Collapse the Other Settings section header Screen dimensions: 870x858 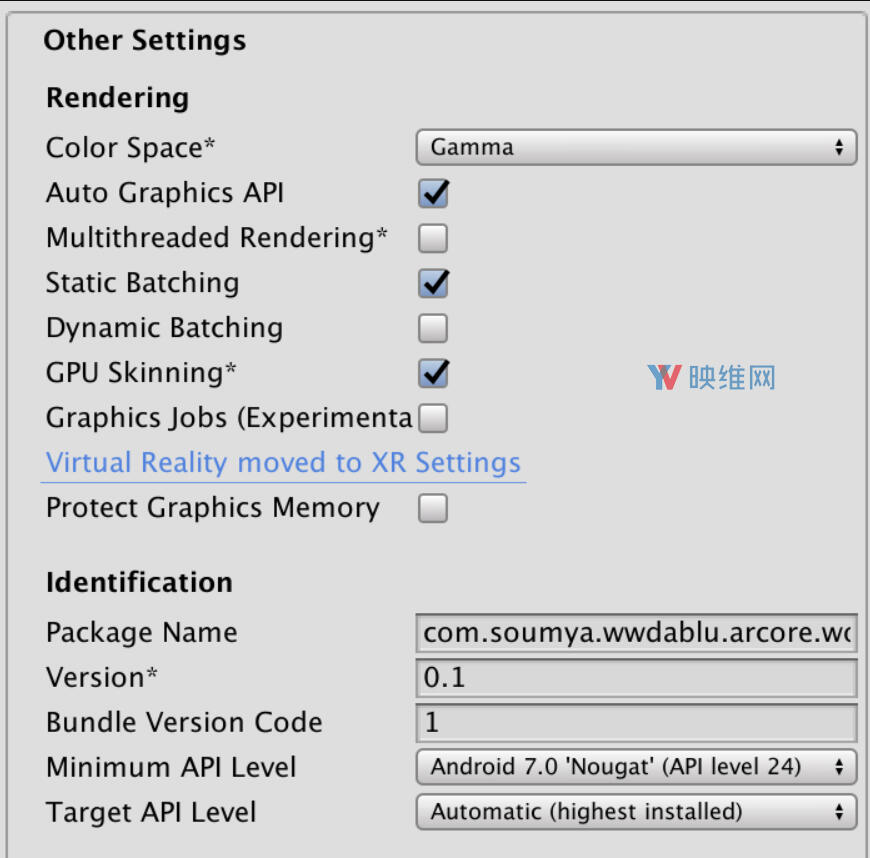pyautogui.click(x=145, y=41)
